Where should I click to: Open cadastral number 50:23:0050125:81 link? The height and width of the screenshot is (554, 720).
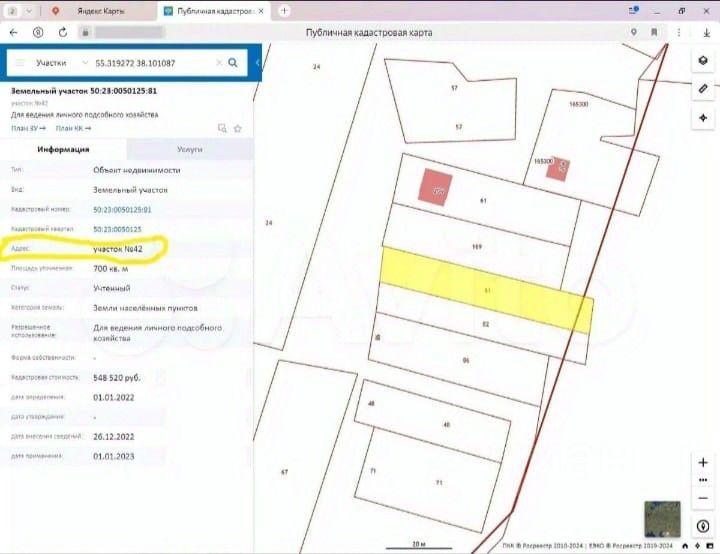point(122,209)
